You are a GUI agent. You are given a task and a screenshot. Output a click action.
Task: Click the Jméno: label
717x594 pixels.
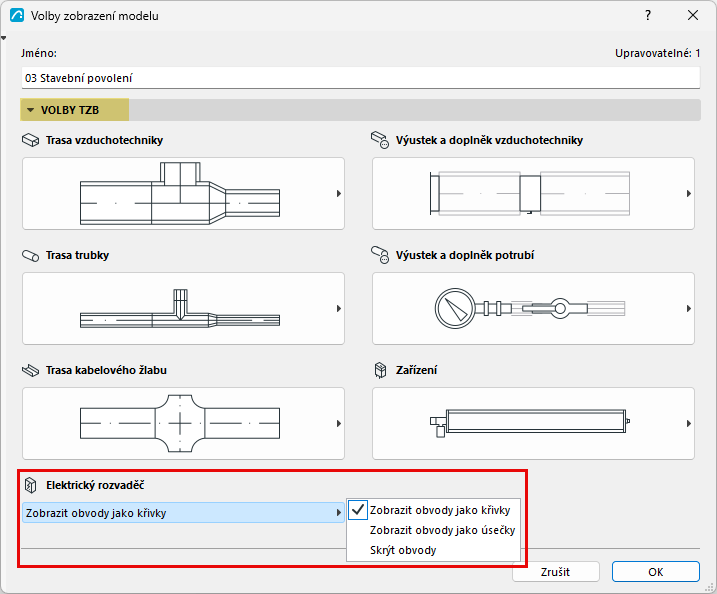coord(39,53)
